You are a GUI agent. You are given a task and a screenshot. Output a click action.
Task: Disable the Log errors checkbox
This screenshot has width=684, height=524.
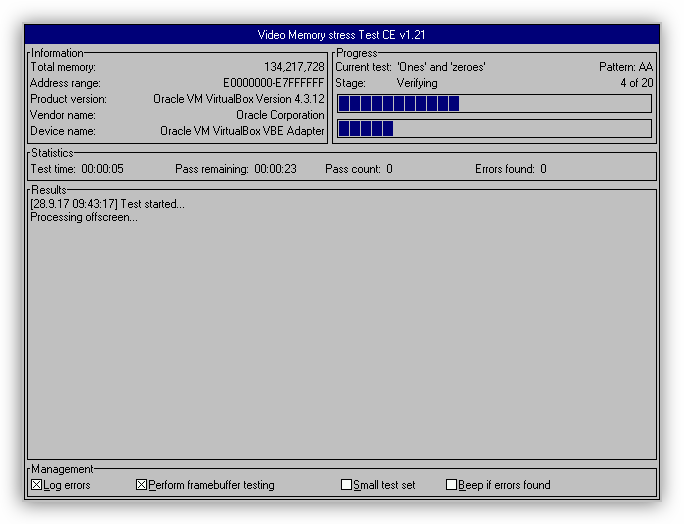coord(37,485)
